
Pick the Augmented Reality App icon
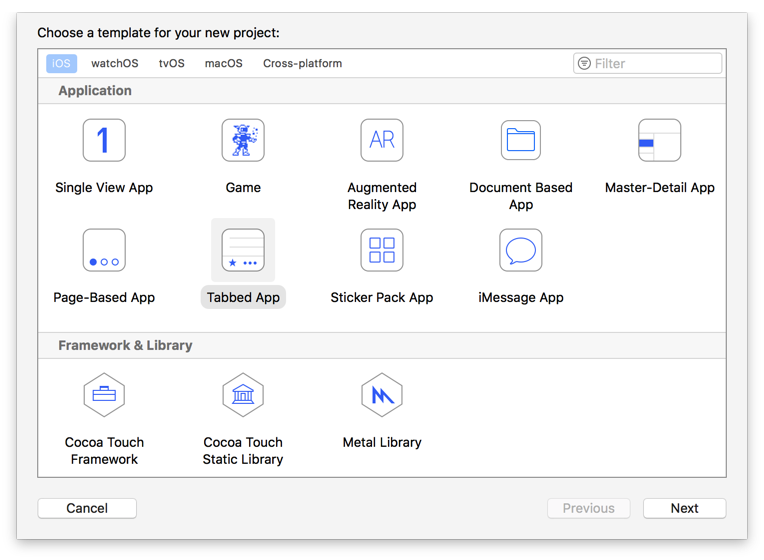point(382,140)
